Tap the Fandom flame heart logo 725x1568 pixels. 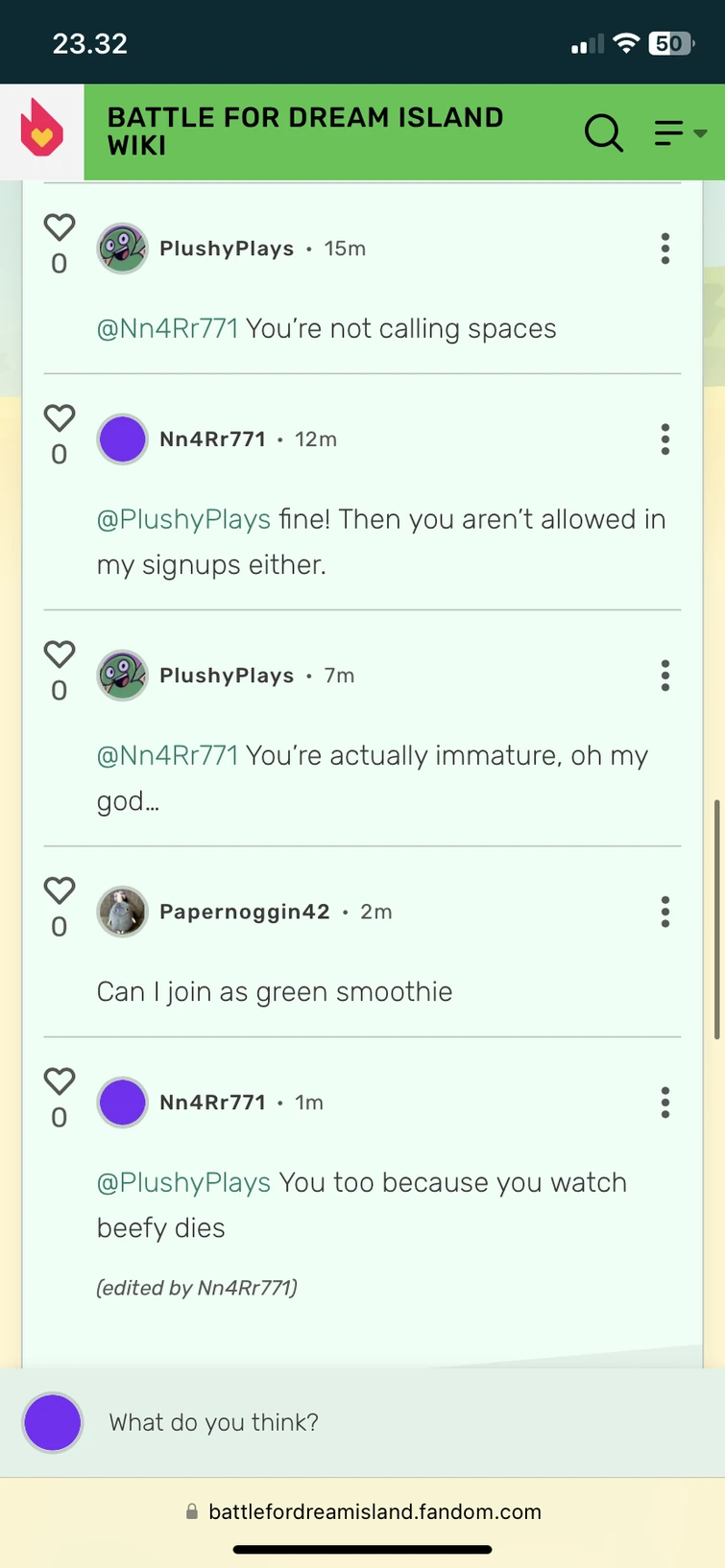point(42,131)
